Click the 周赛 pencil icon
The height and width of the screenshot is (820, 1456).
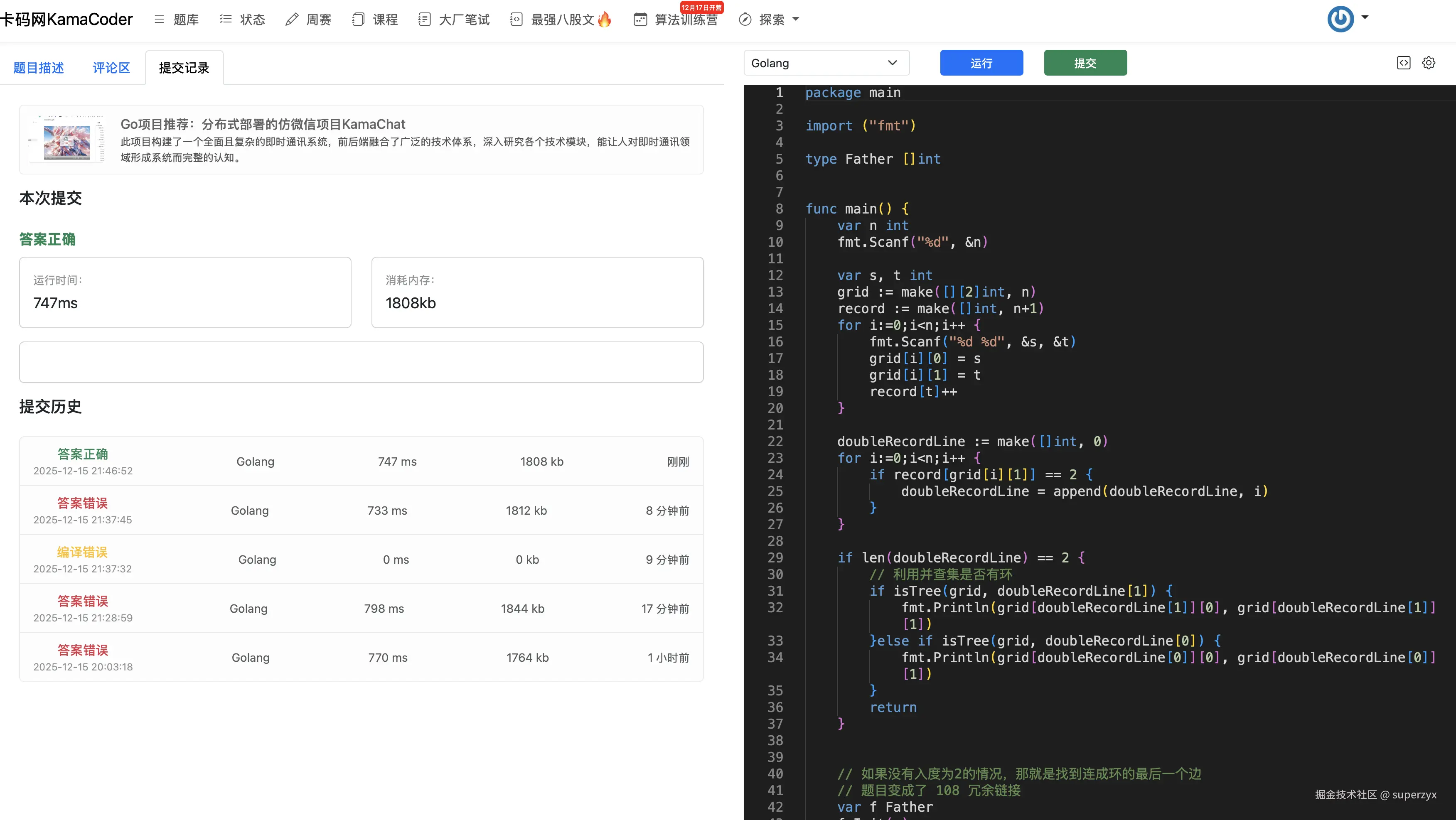pyautogui.click(x=292, y=20)
